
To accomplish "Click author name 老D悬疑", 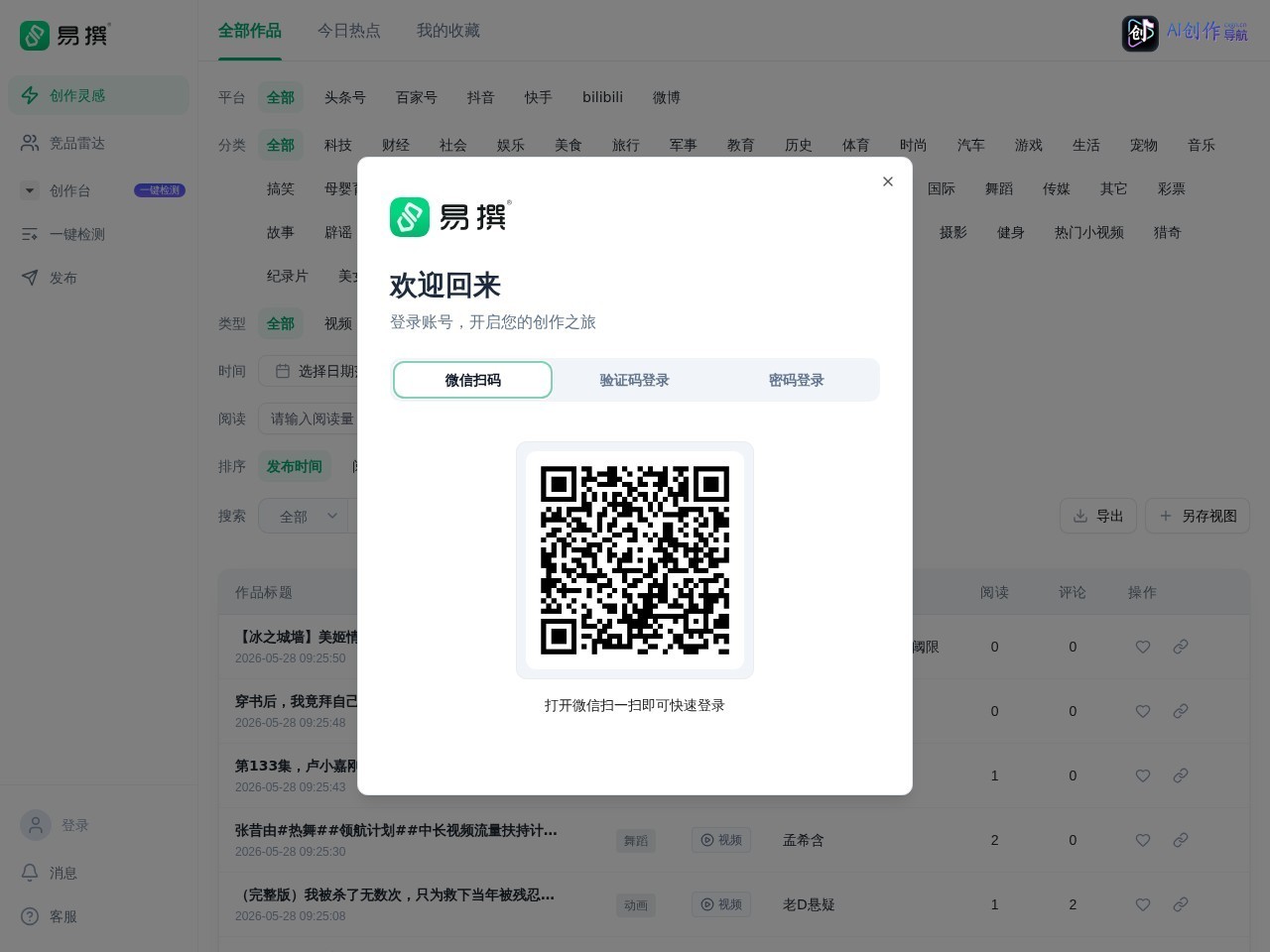I will click(809, 904).
